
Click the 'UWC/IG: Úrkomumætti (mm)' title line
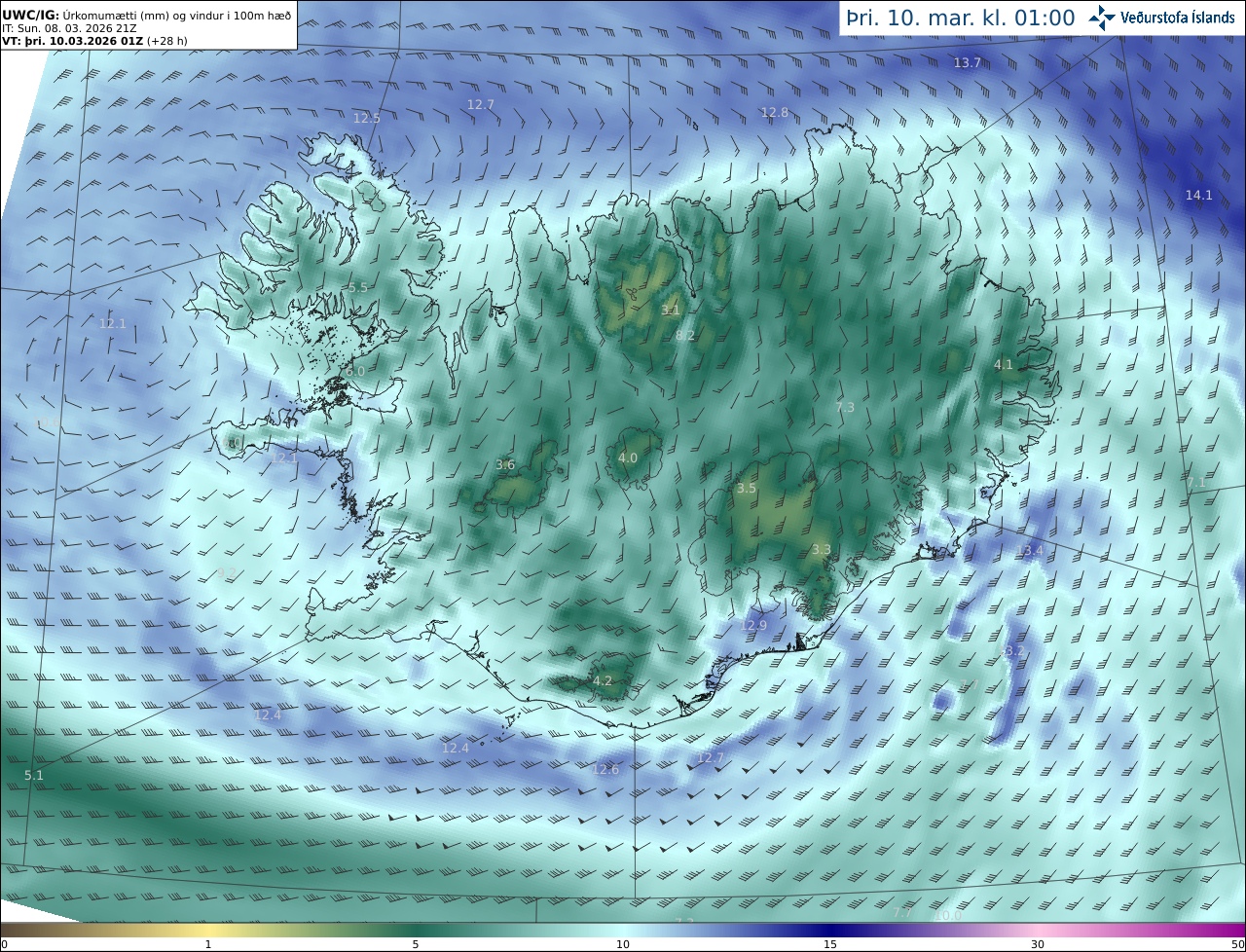click(146, 16)
